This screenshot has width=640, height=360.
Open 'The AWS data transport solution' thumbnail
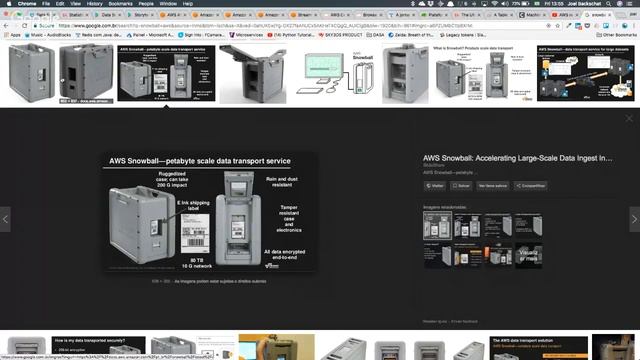[x=539, y=347]
